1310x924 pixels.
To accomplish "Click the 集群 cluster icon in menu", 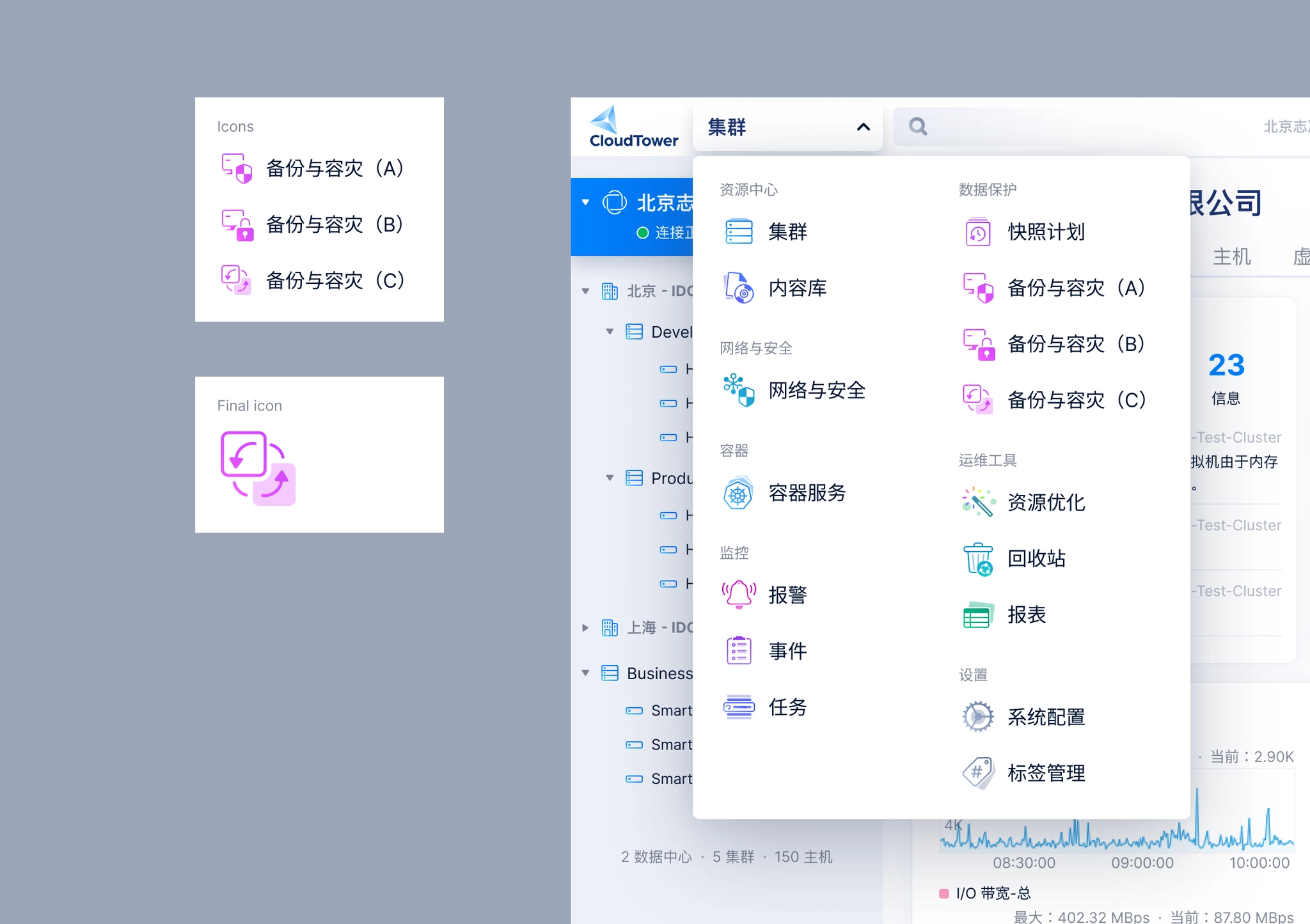I will pos(739,231).
